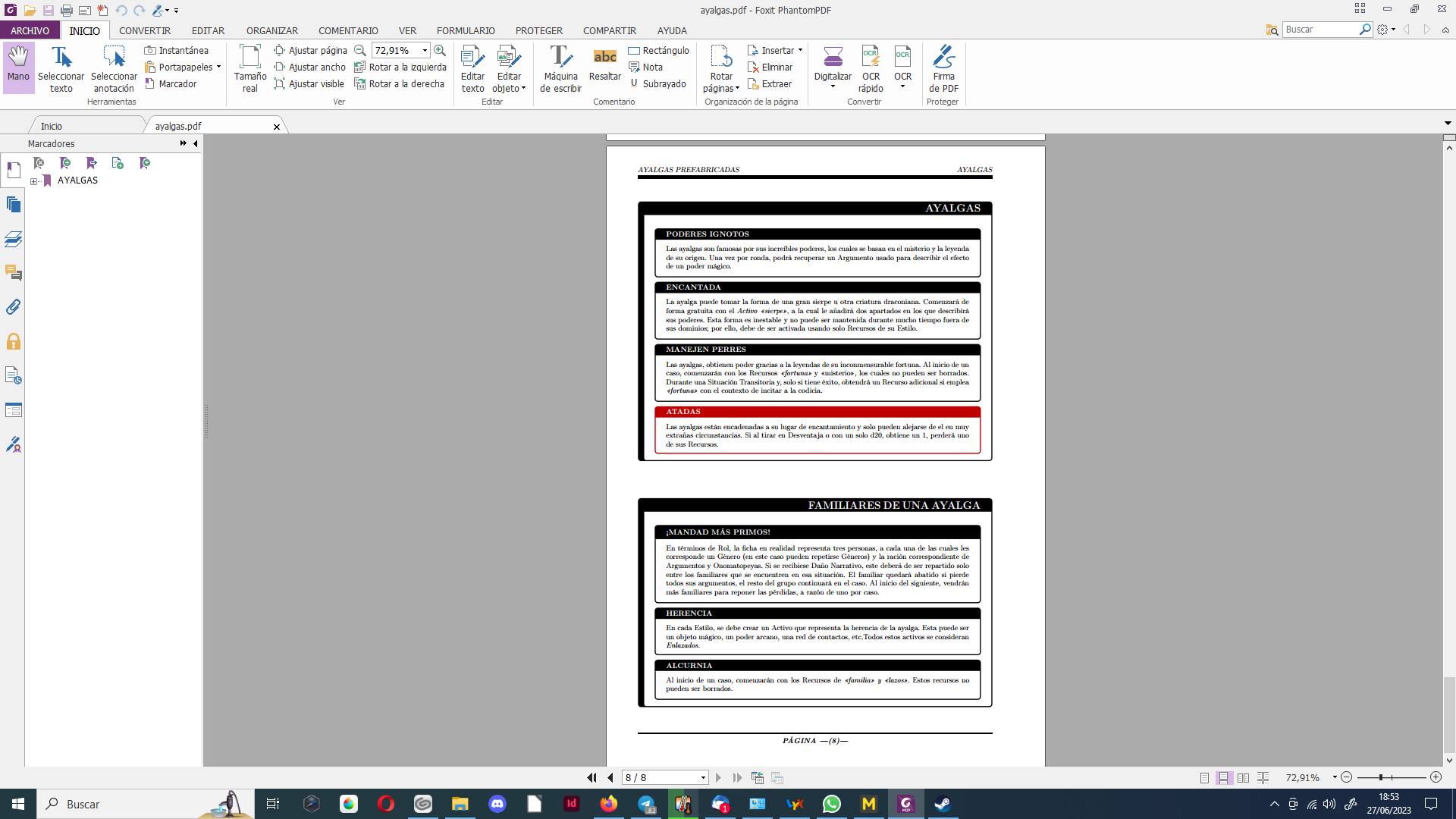Click status bar zoom-in plus button

point(1436,777)
